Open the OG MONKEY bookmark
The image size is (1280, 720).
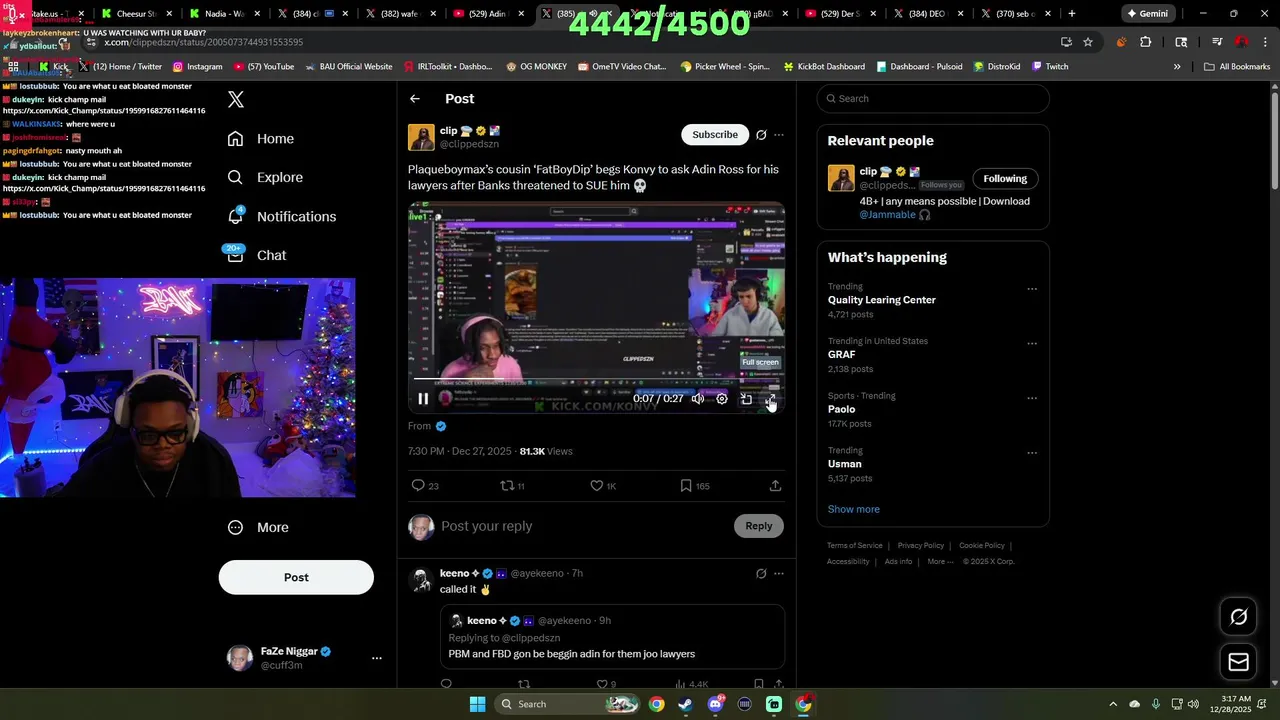[536, 66]
